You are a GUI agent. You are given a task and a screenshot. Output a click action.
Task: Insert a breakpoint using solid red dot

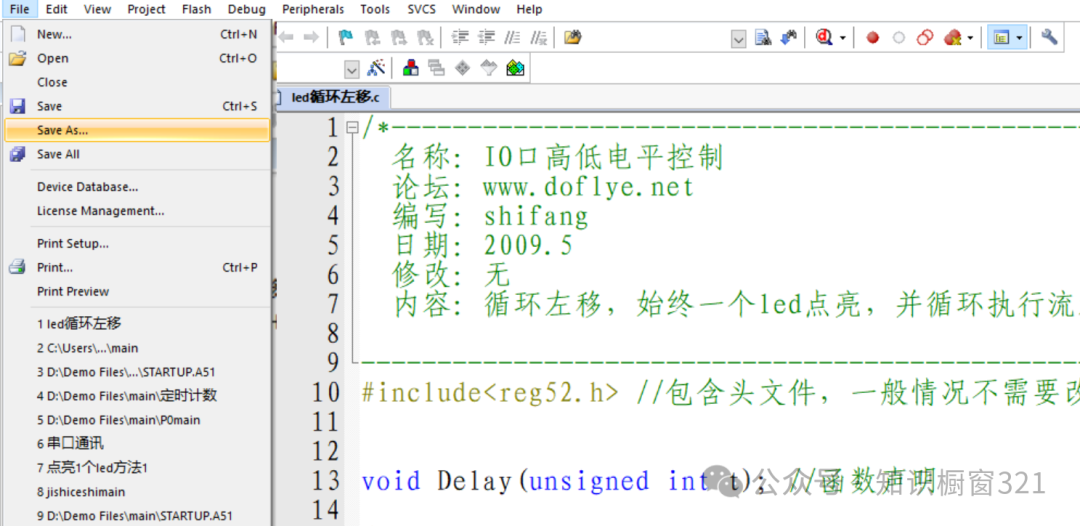pos(873,38)
